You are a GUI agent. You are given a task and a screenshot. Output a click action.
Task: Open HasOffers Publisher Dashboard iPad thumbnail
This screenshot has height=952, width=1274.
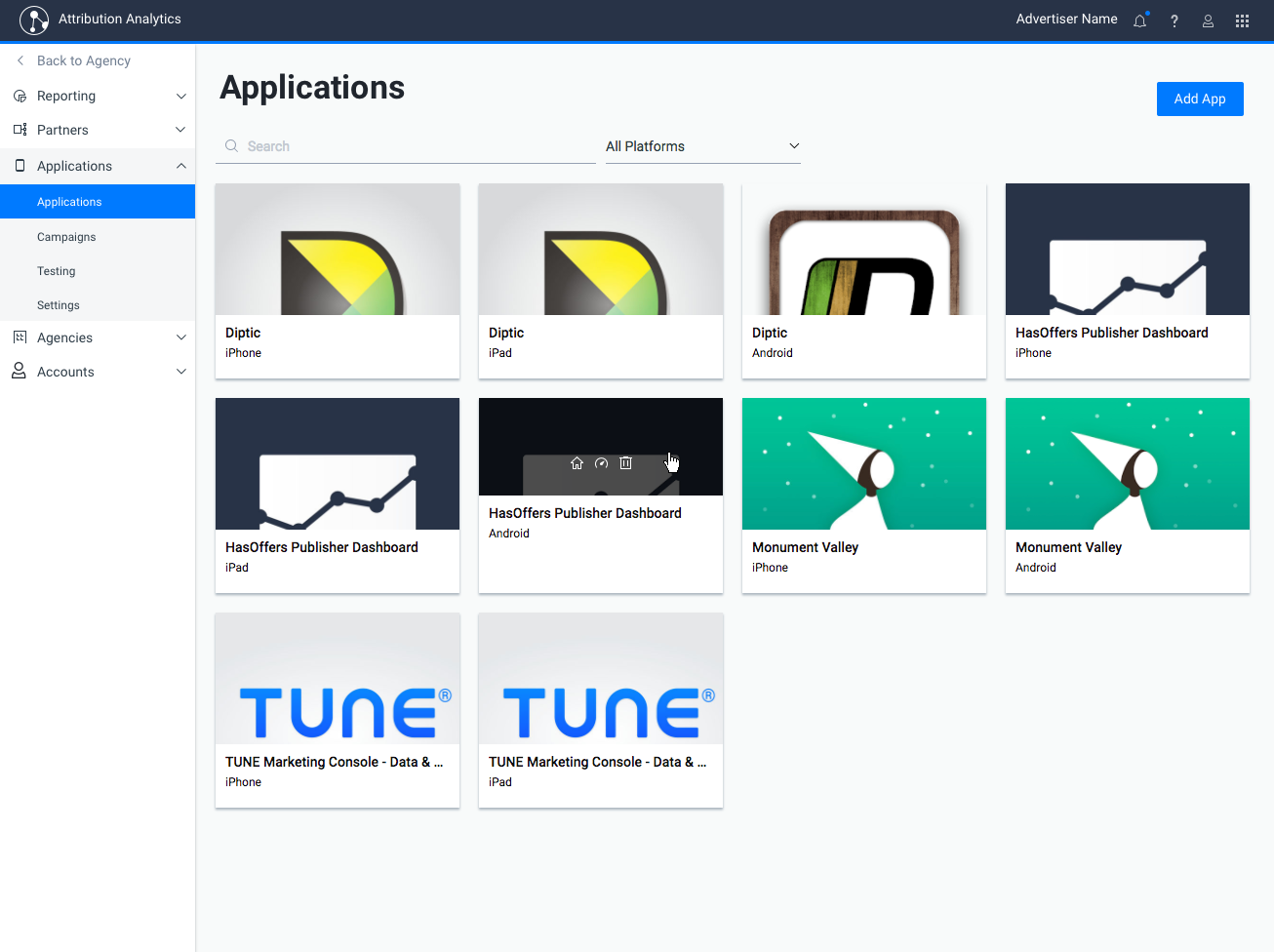click(338, 463)
